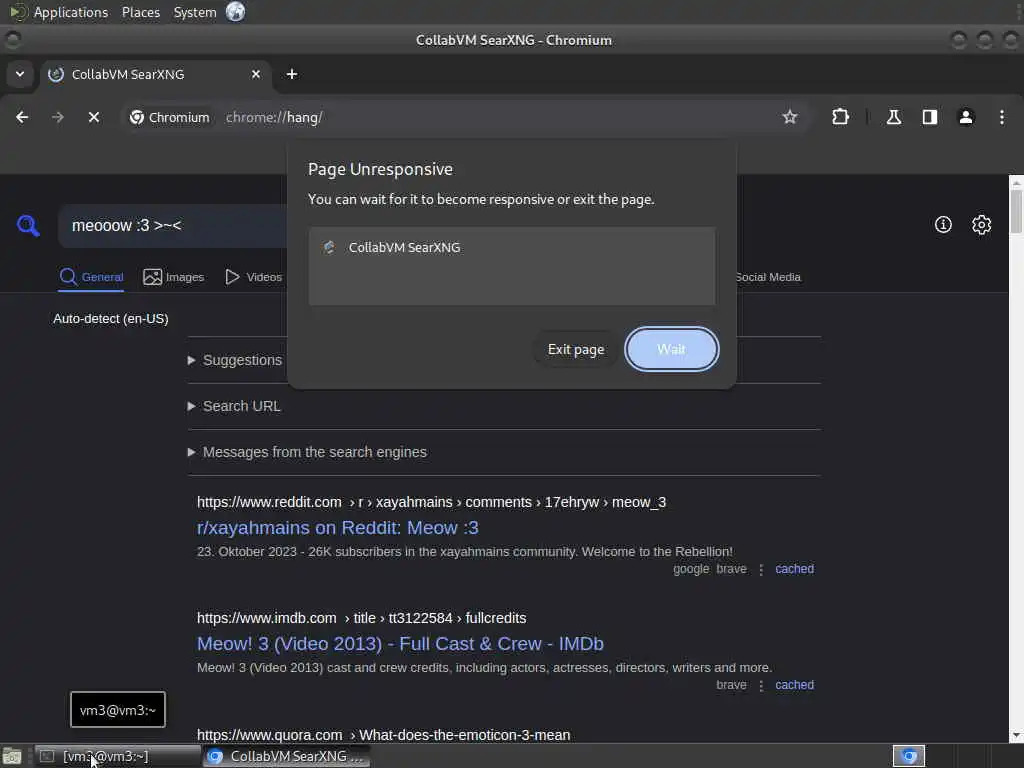The width and height of the screenshot is (1024, 768).
Task: Open a new tab with plus button
Action: coord(292,74)
